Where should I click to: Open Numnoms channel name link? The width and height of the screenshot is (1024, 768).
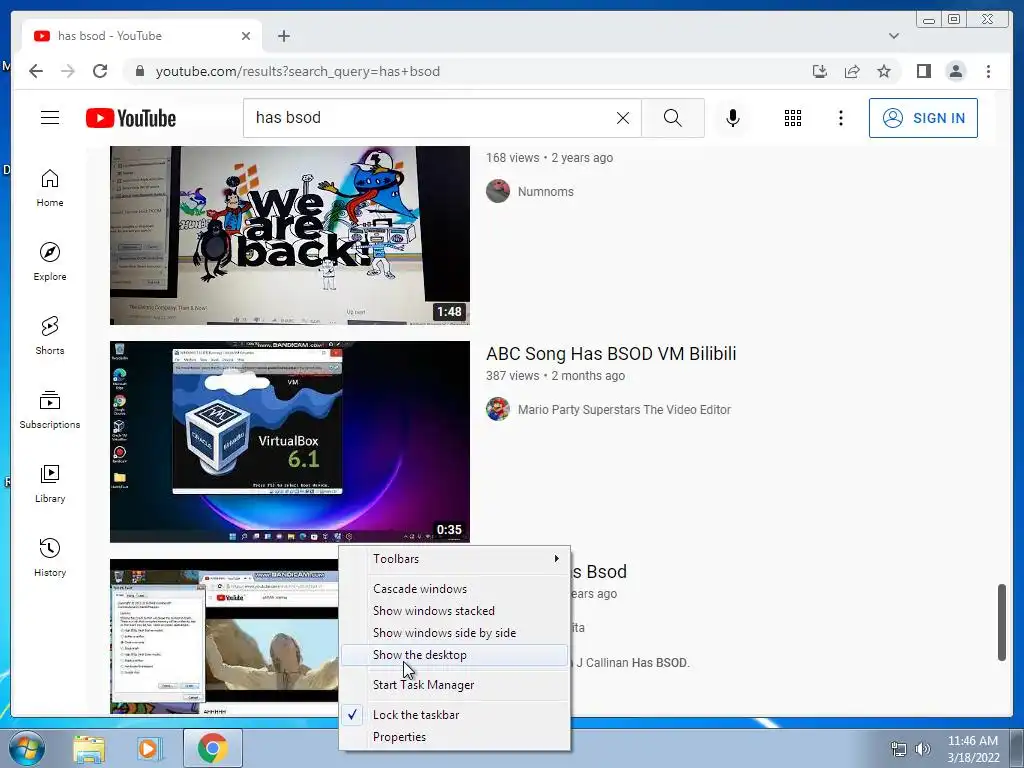(x=545, y=191)
